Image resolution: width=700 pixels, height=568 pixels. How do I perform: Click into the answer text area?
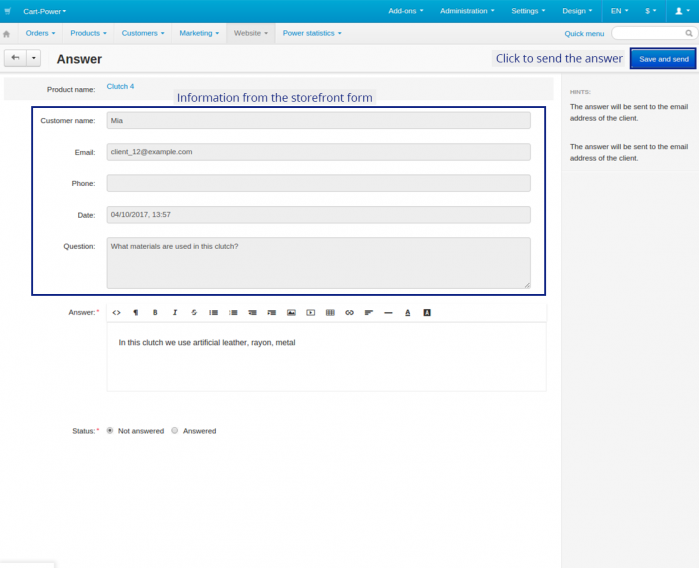point(326,357)
